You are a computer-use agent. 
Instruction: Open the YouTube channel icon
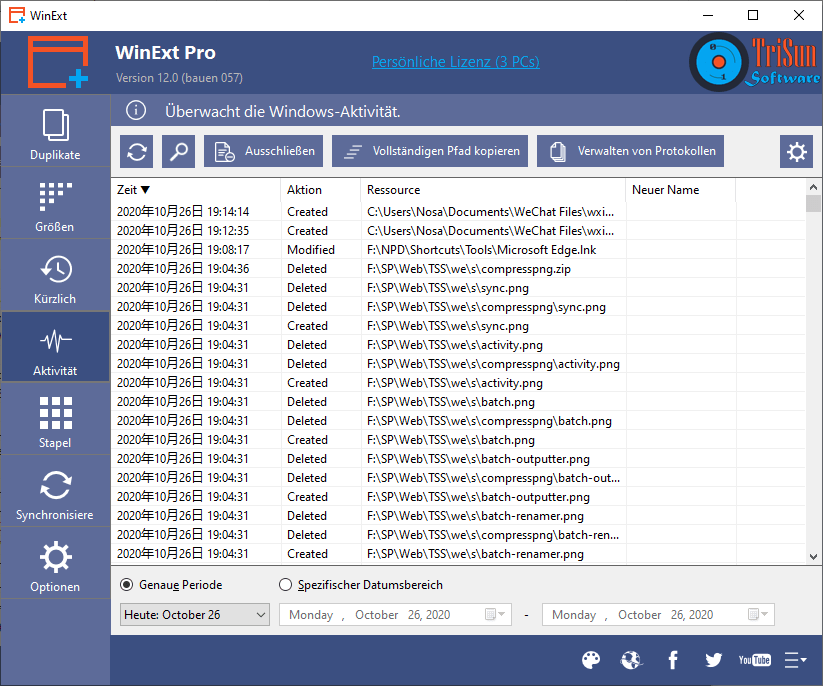[755, 660]
